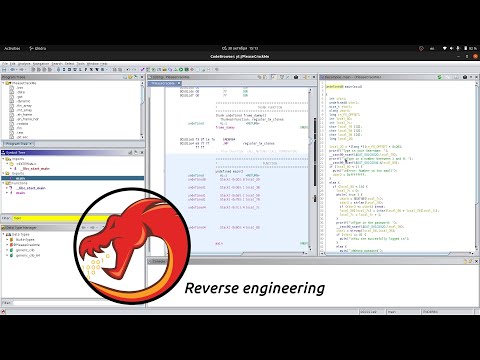Click the Redo toolbar icon

pyautogui.click(x=134, y=69)
